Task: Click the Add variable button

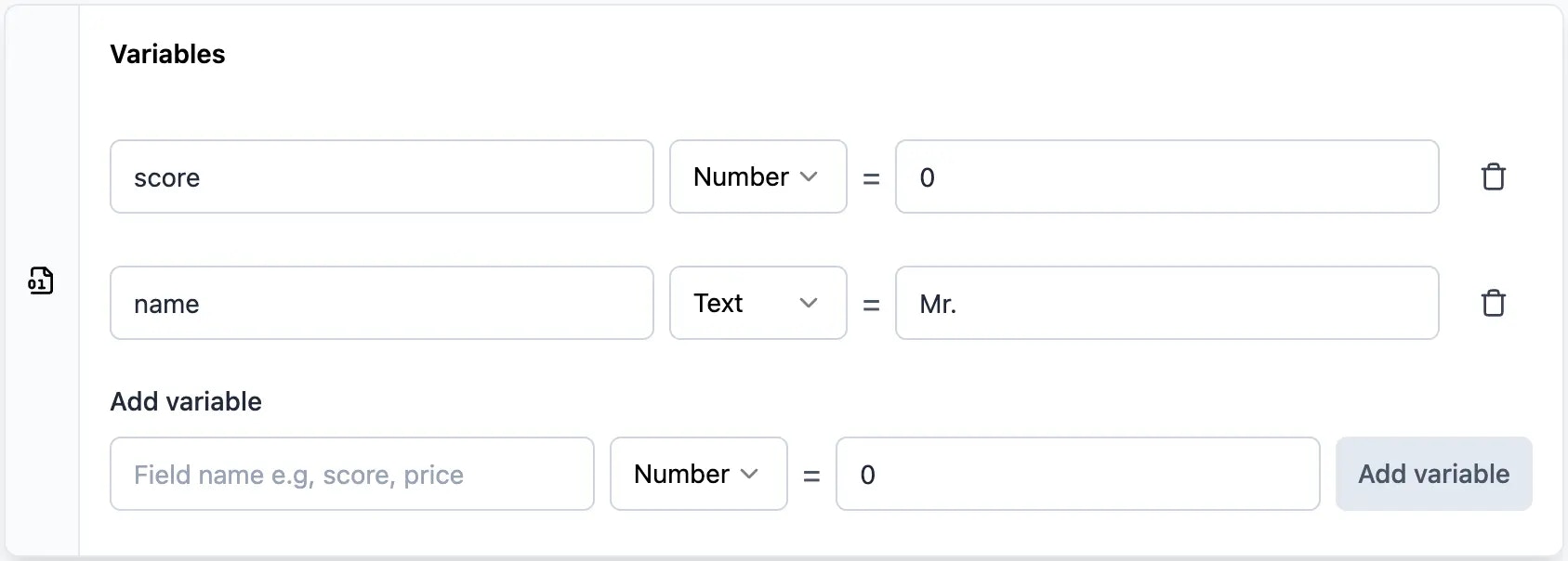Action: point(1432,474)
